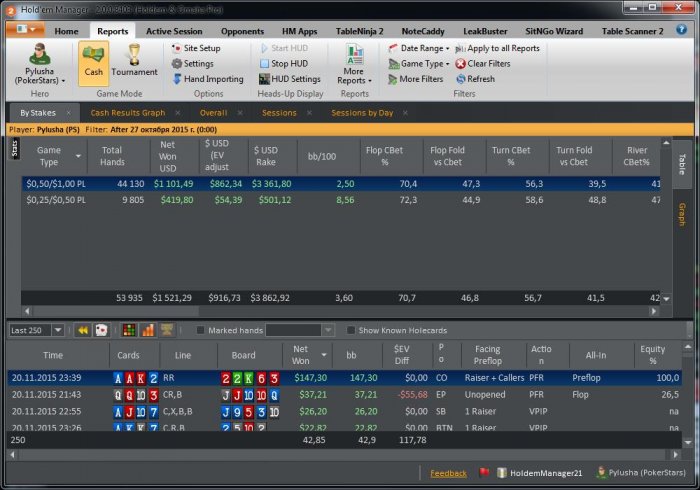700x490 pixels.
Task: Open the Date Range filter
Action: tap(419, 48)
